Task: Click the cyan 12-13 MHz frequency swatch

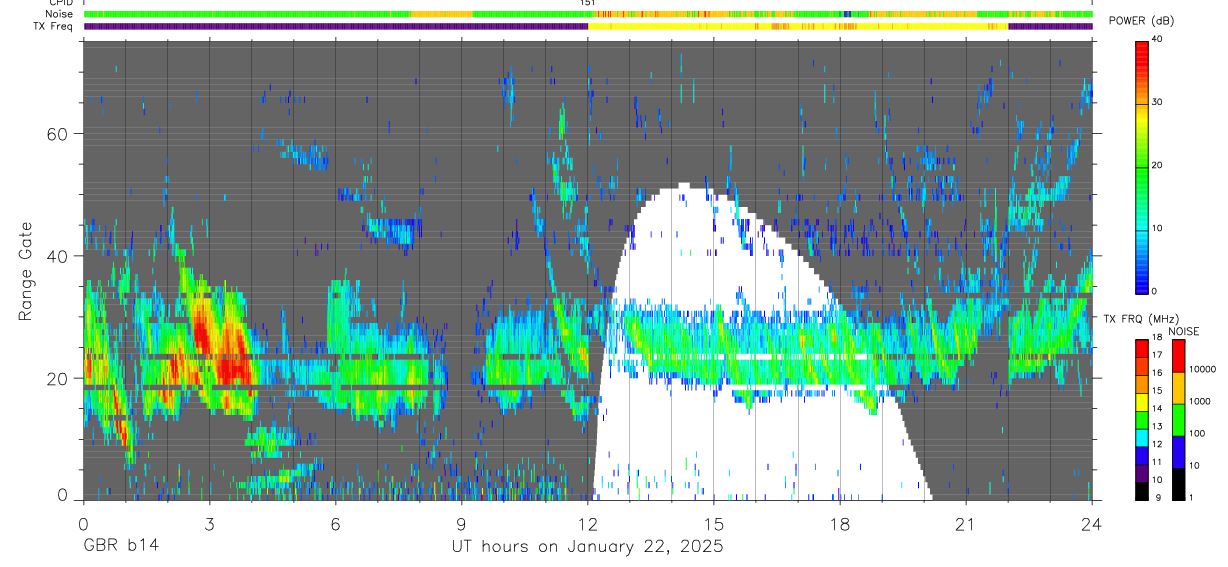Action: tap(1142, 438)
